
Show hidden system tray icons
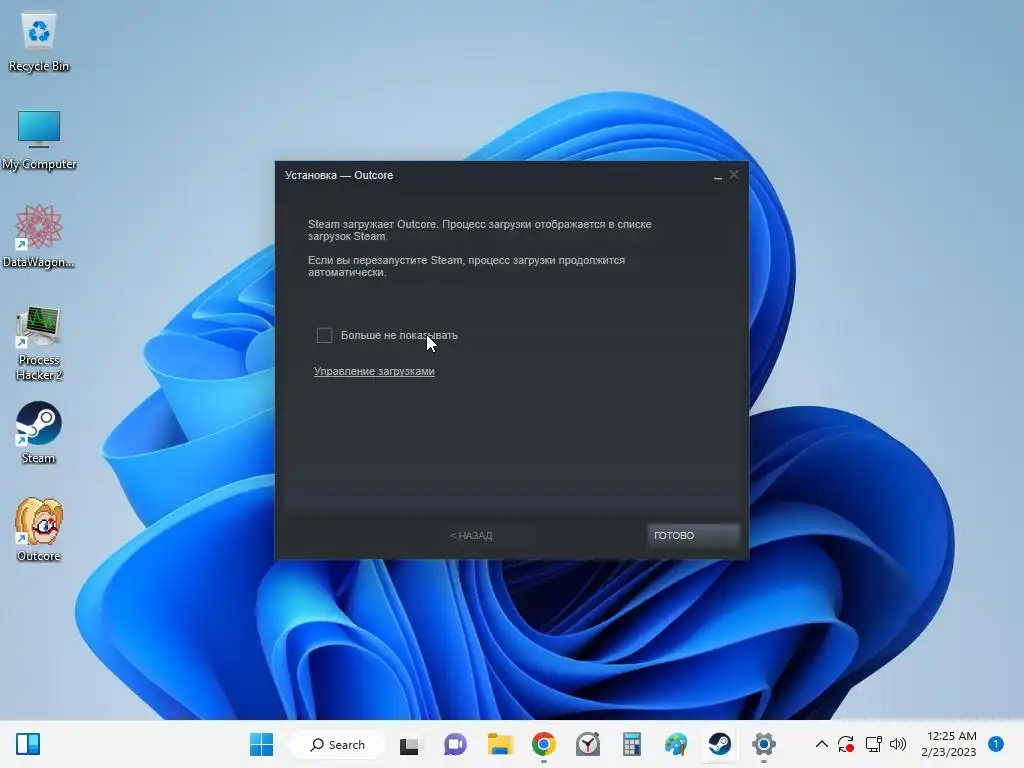coord(822,744)
